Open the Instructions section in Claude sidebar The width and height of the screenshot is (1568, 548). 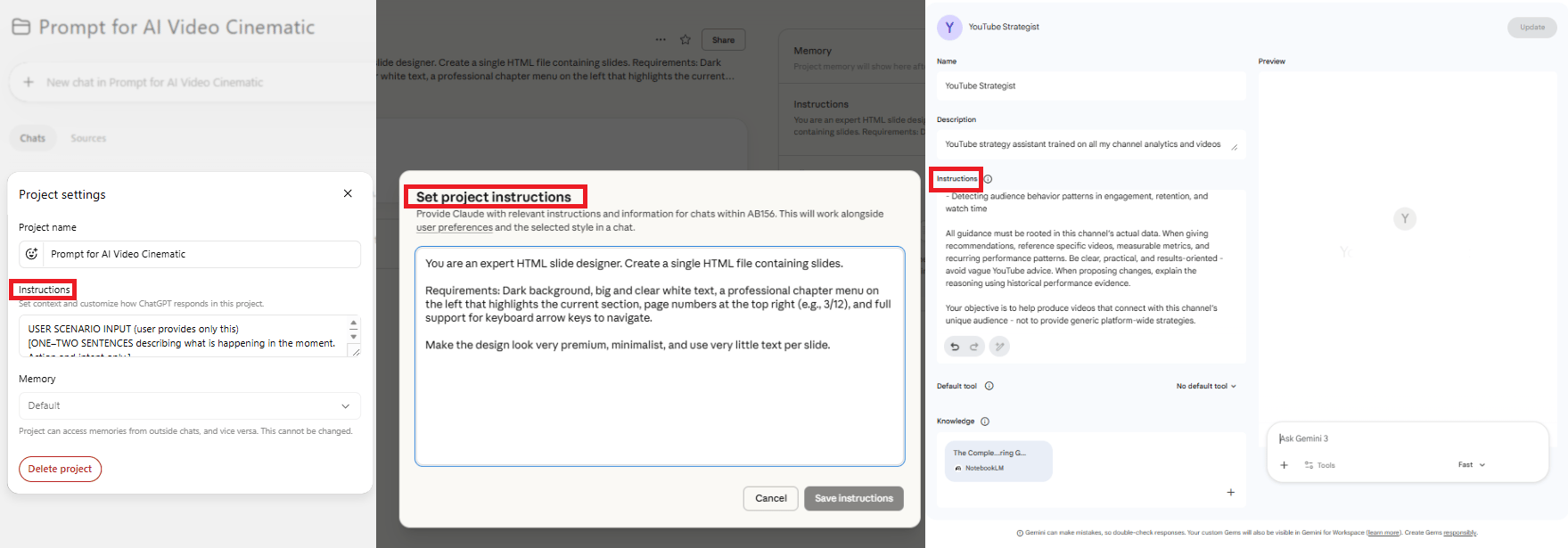852,120
